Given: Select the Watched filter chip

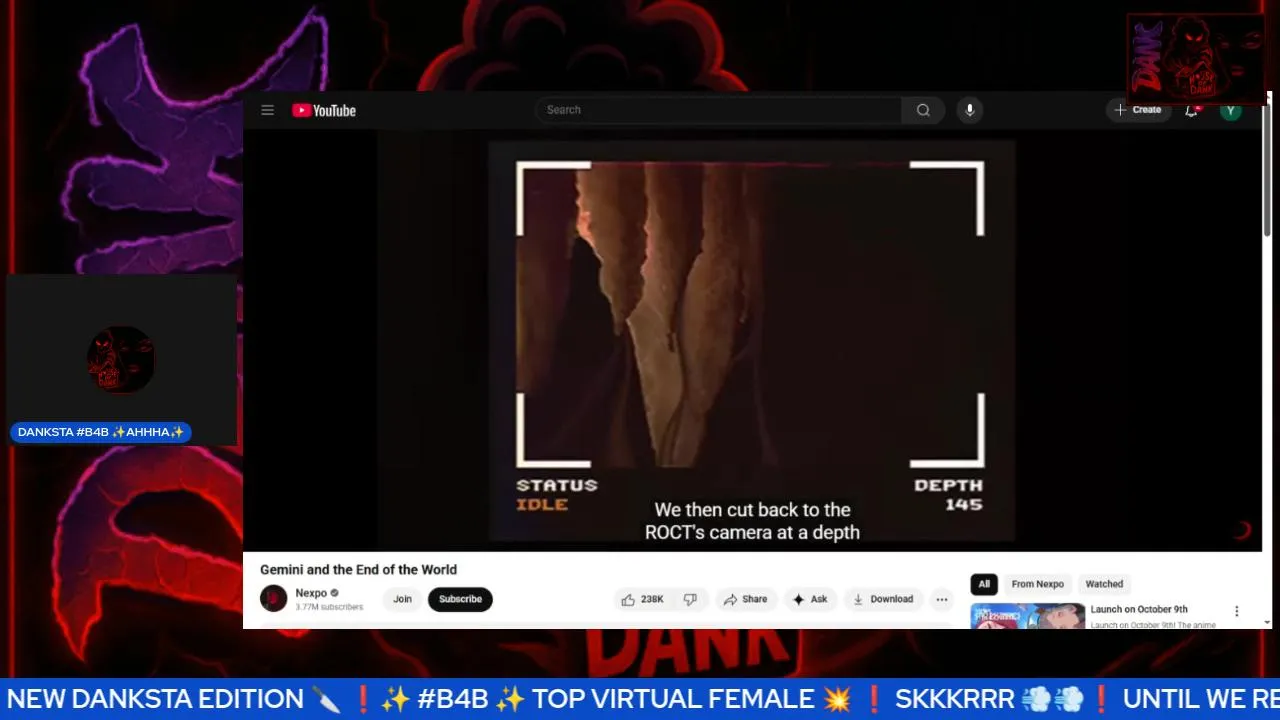Looking at the screenshot, I should coord(1104,584).
